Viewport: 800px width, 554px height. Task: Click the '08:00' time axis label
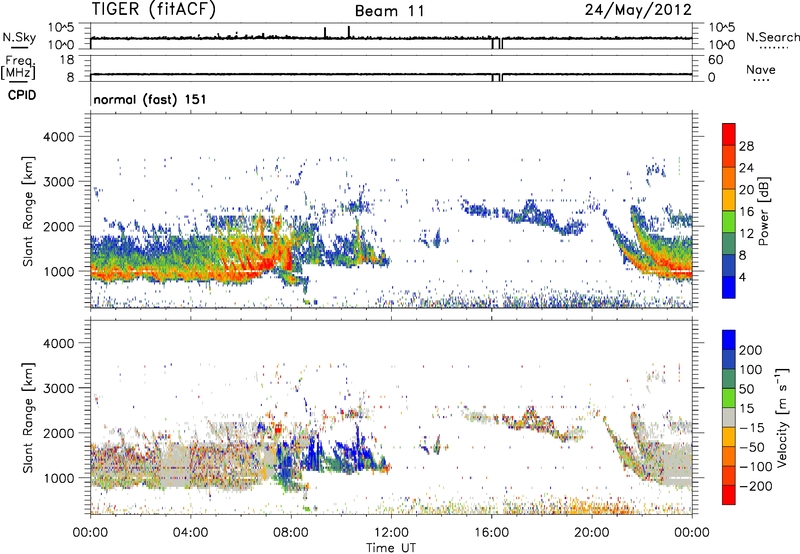(x=291, y=533)
